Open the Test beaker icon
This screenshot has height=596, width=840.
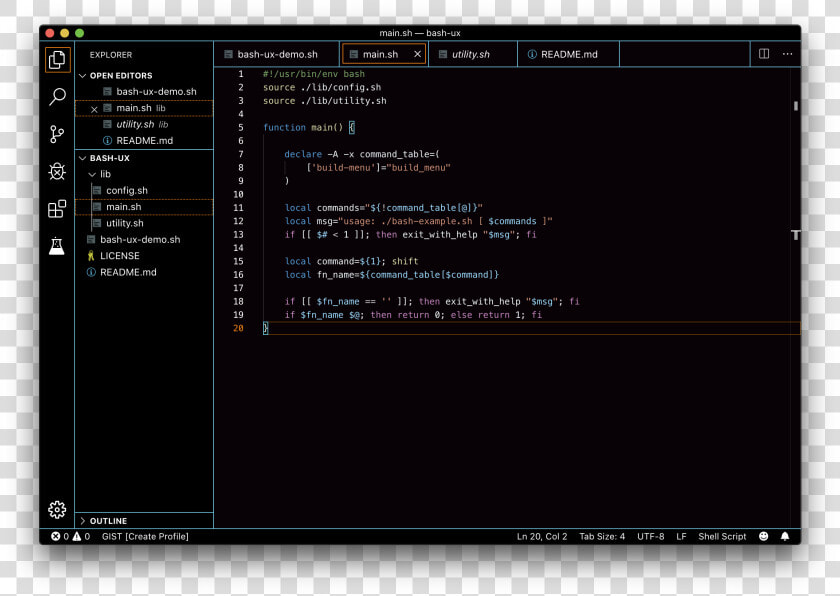tap(57, 246)
